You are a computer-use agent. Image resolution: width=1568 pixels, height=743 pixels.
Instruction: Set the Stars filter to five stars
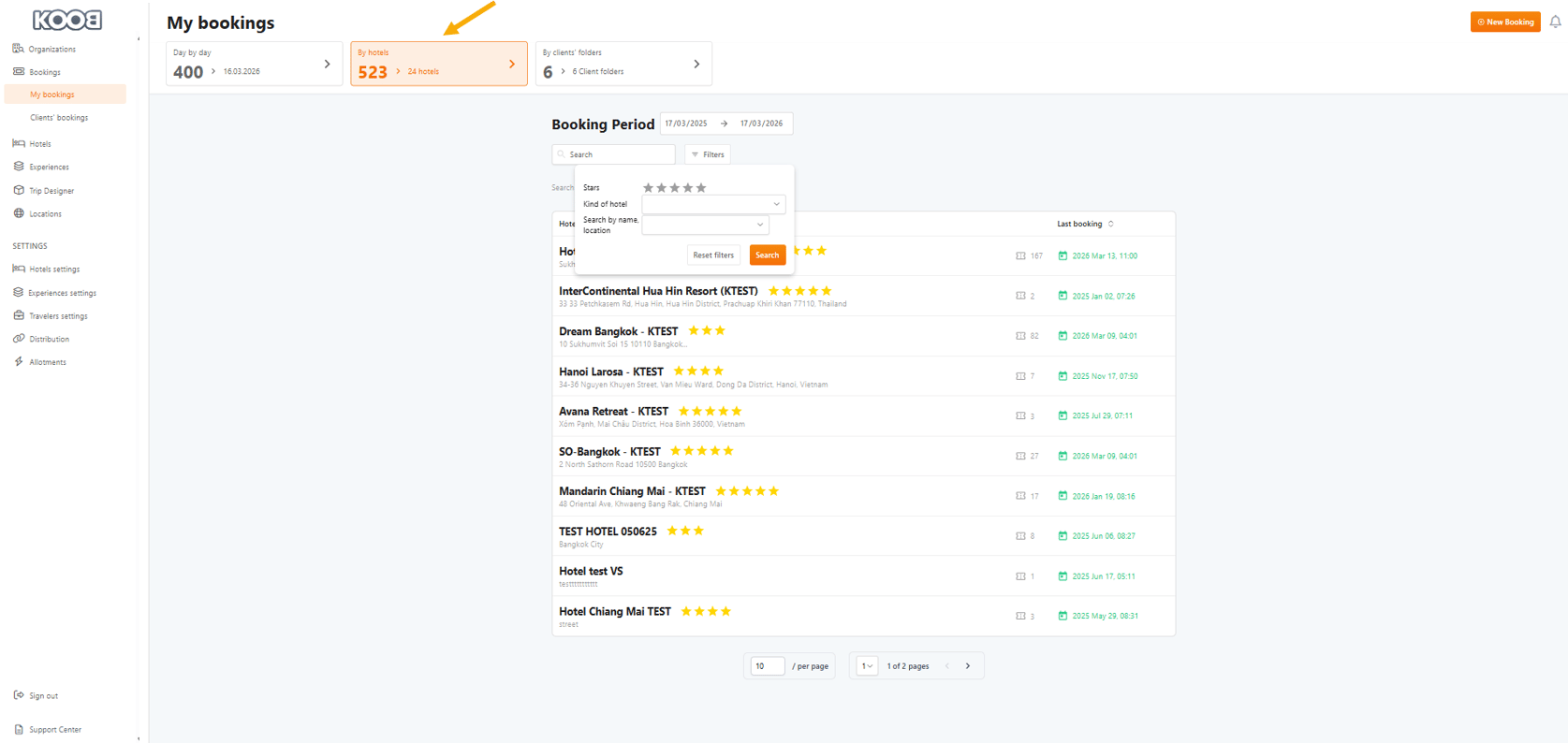pyautogui.click(x=701, y=188)
